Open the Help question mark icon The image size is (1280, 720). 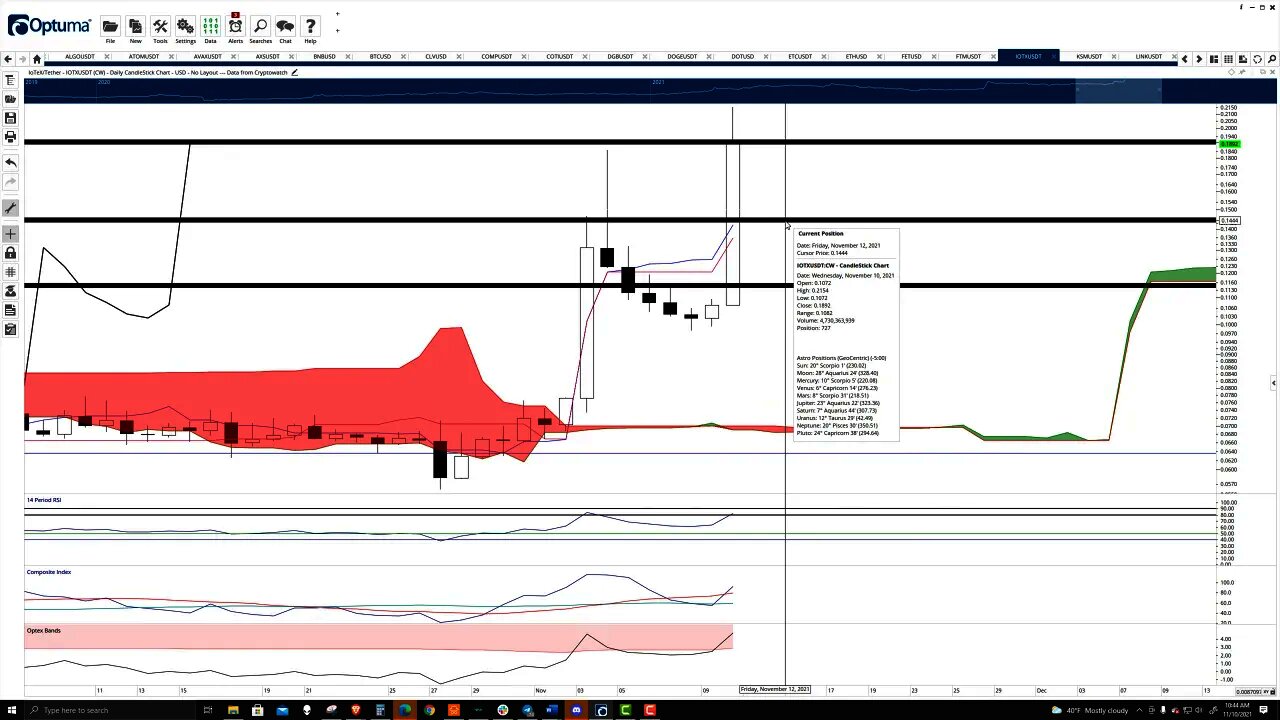pos(310,26)
